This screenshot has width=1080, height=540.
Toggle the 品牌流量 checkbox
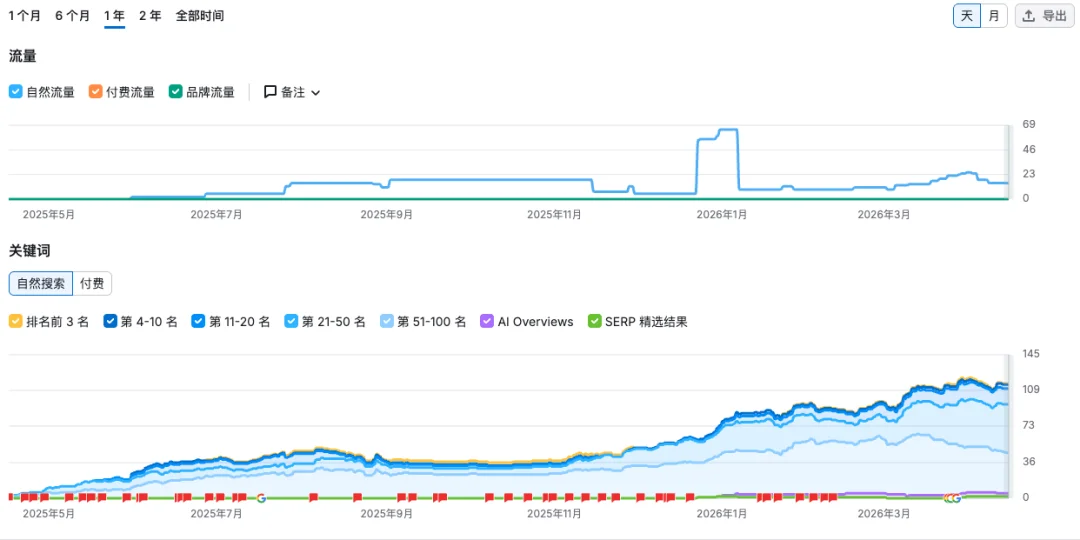pyautogui.click(x=176, y=92)
